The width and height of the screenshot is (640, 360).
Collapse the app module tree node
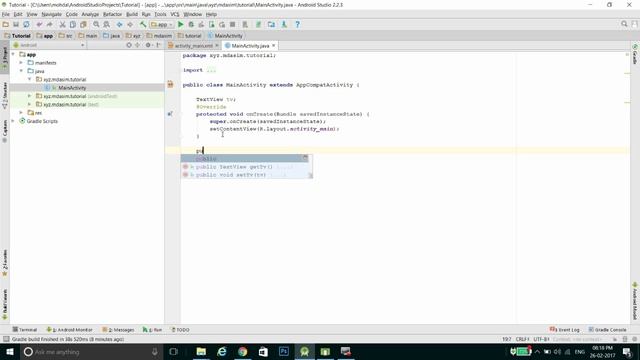pyautogui.click(x=13, y=54)
